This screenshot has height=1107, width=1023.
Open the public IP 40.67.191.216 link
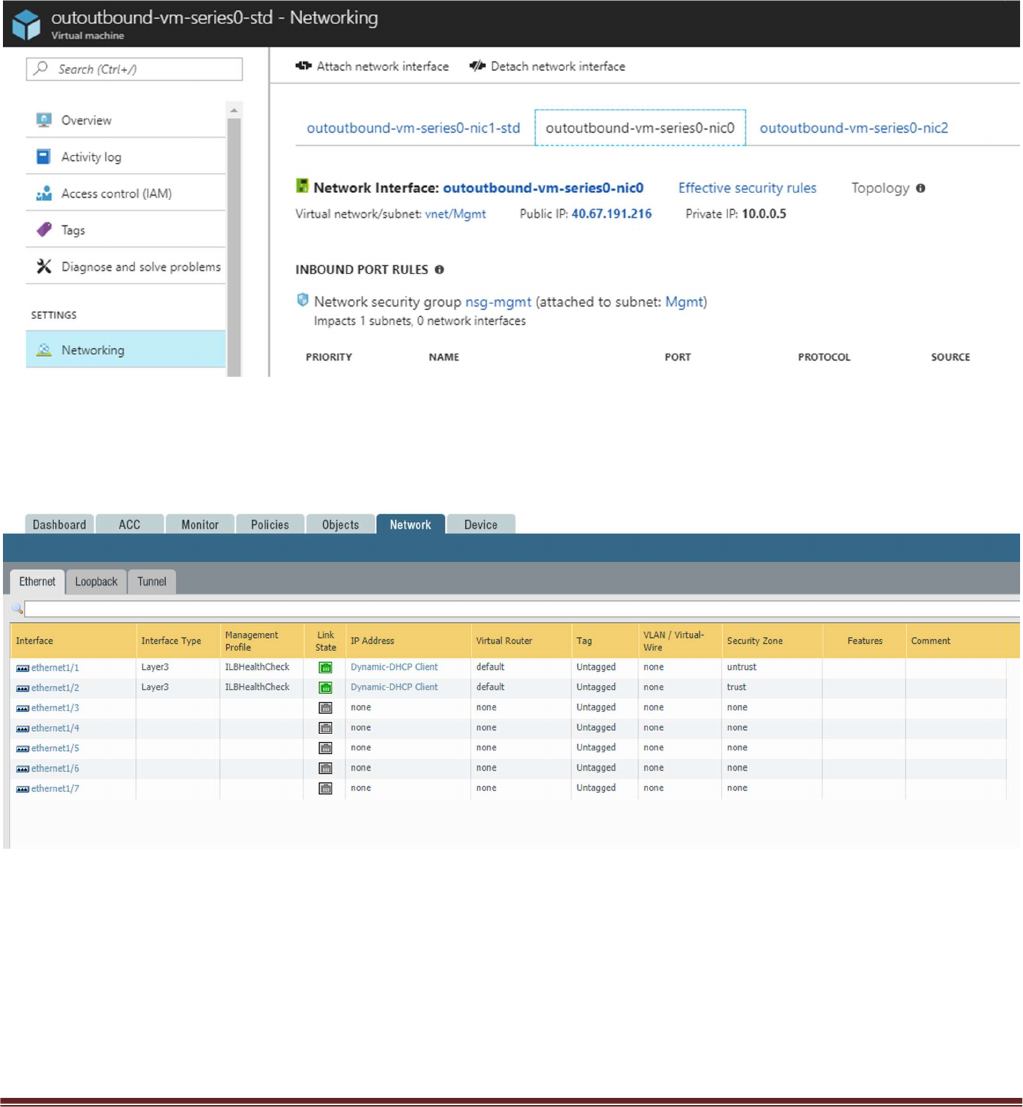click(611, 214)
